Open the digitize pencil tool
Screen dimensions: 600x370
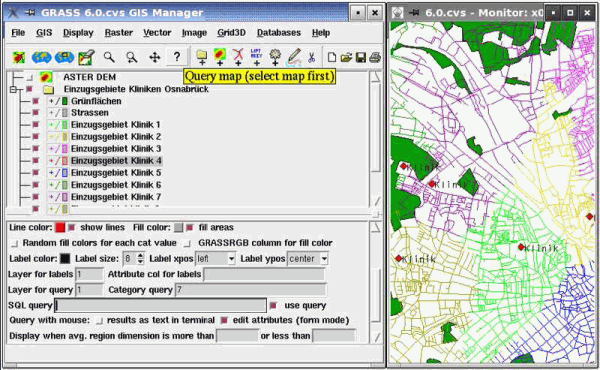tap(294, 57)
